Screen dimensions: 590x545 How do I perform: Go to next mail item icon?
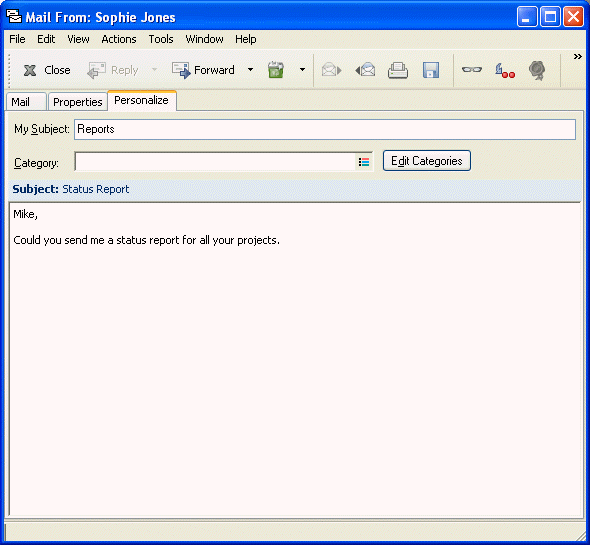pos(331,70)
